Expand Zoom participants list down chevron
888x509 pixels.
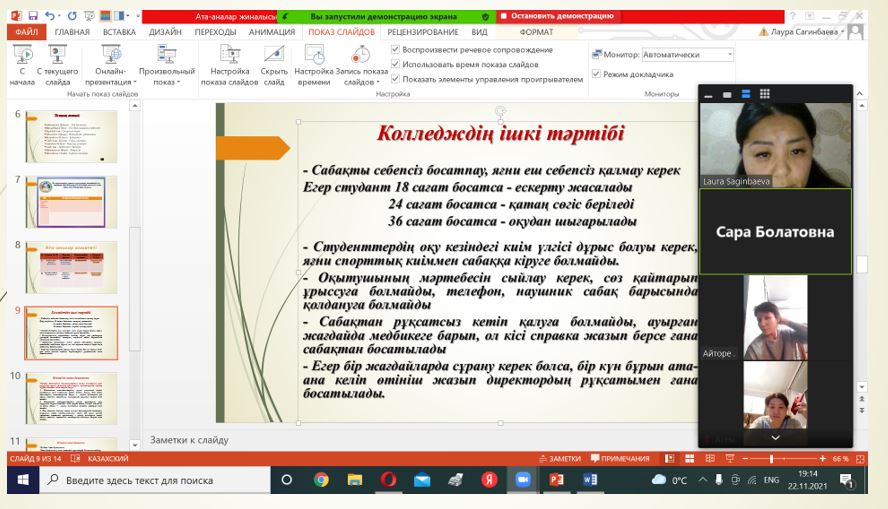(775, 438)
